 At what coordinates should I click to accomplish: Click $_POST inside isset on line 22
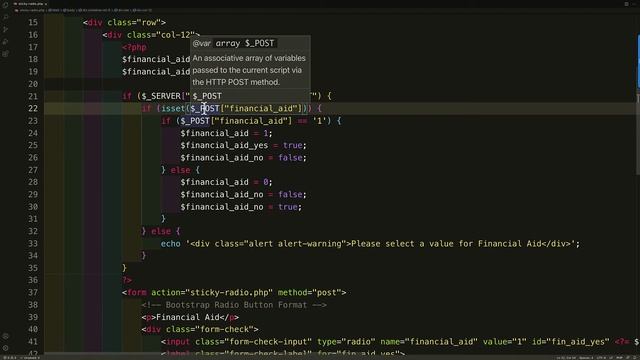[x=204, y=109]
